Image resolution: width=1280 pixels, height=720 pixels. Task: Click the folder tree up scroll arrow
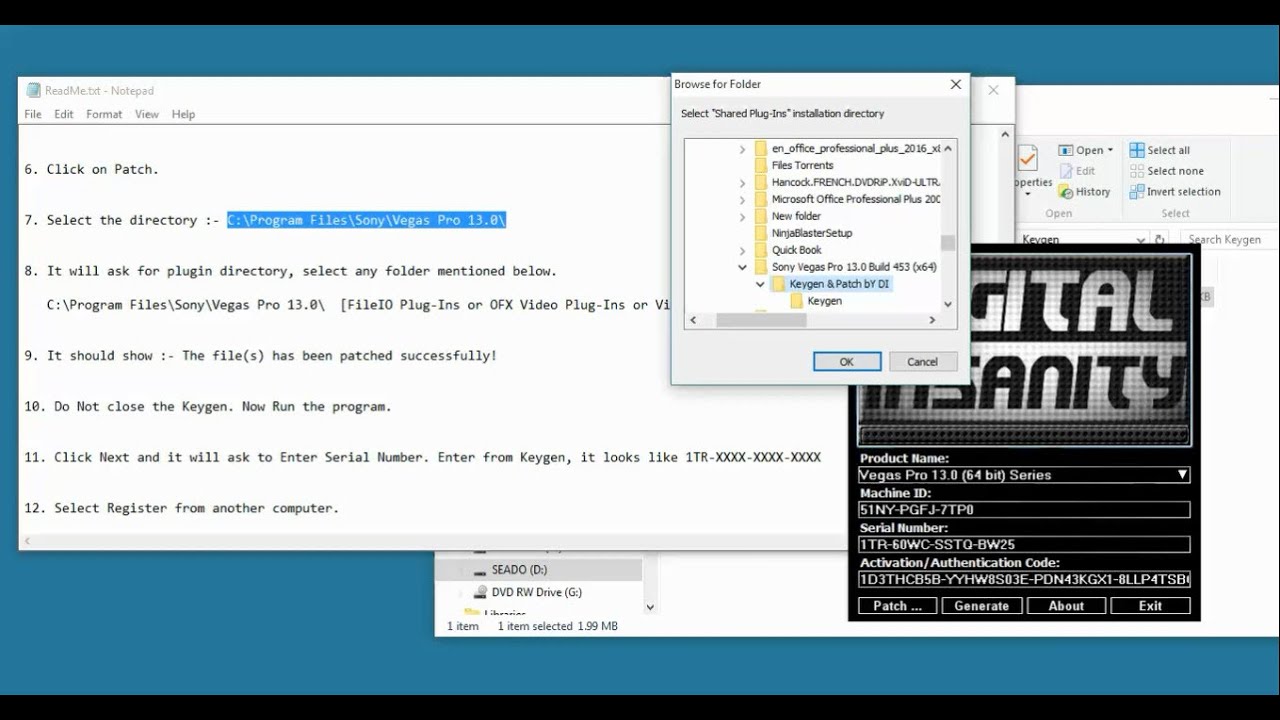pyautogui.click(x=948, y=148)
